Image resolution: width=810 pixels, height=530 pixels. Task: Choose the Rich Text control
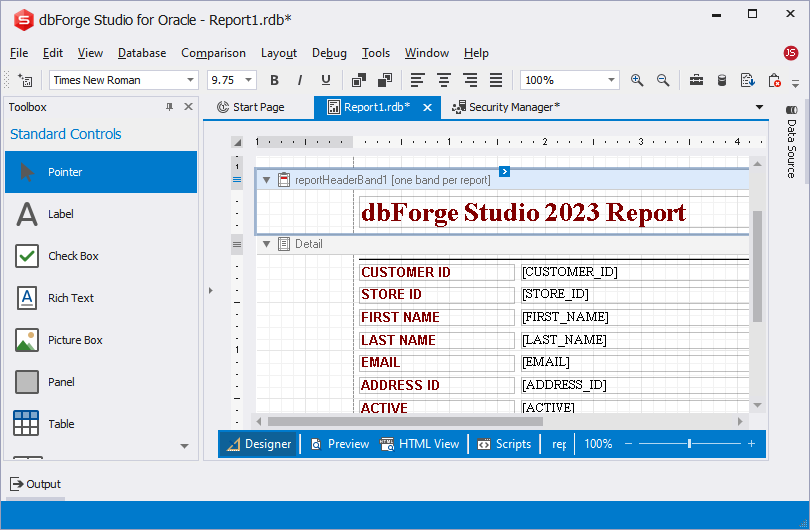[70, 298]
